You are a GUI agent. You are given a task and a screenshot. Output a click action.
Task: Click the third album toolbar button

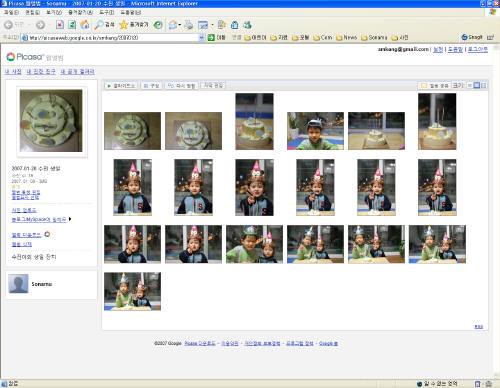[182, 86]
